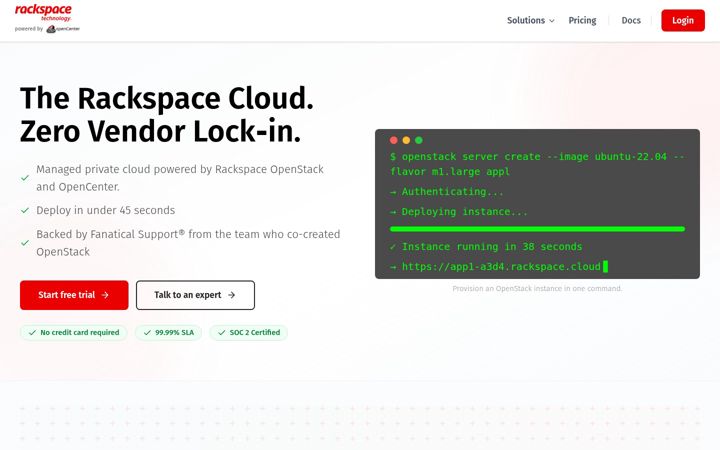This screenshot has height=450, width=720.
Task: Click the yellow dot in the terminal window
Action: pyautogui.click(x=406, y=141)
